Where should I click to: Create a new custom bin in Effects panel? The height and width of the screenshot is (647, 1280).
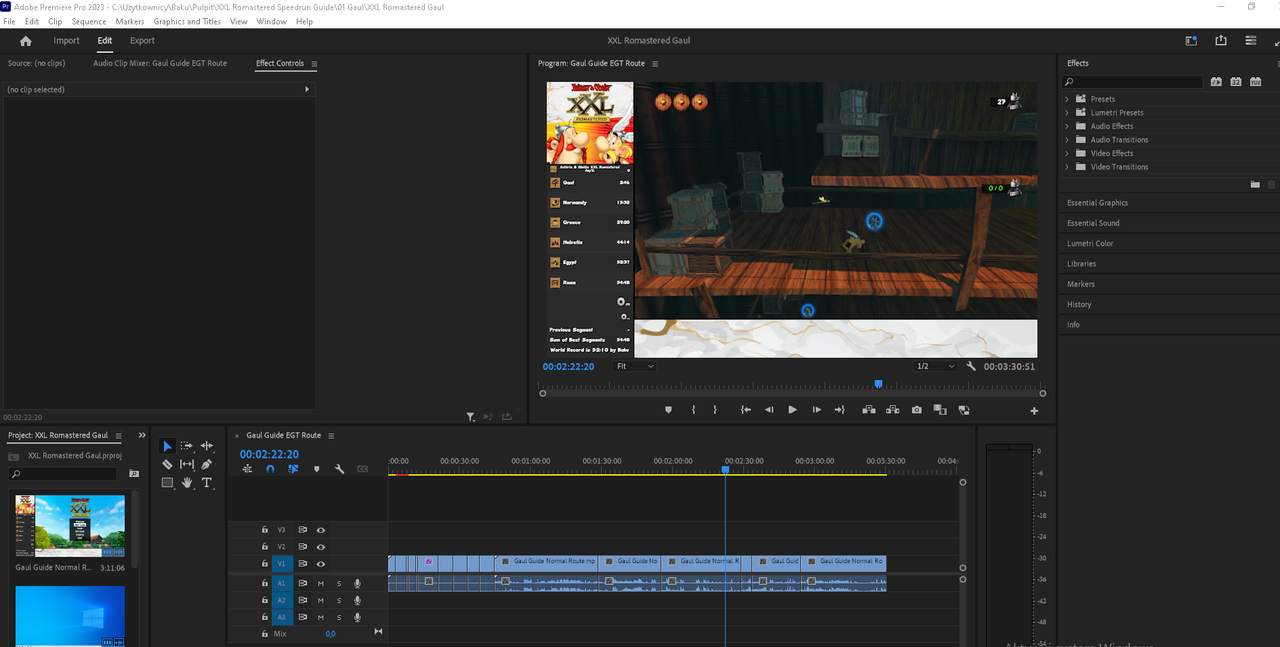pyautogui.click(x=1255, y=185)
